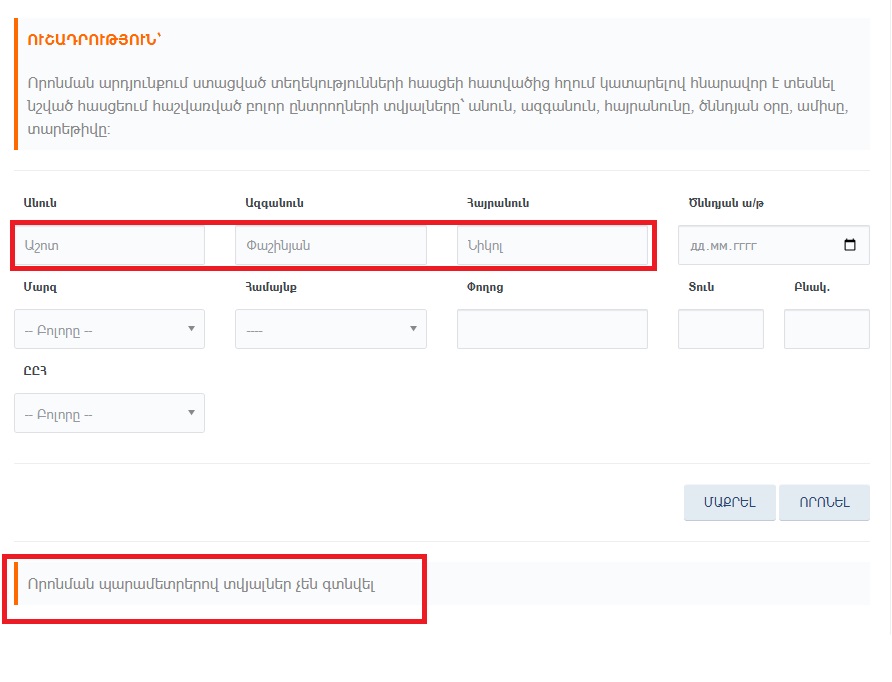Expand the Համայնք community dropdown
892x682 pixels.
(331, 329)
